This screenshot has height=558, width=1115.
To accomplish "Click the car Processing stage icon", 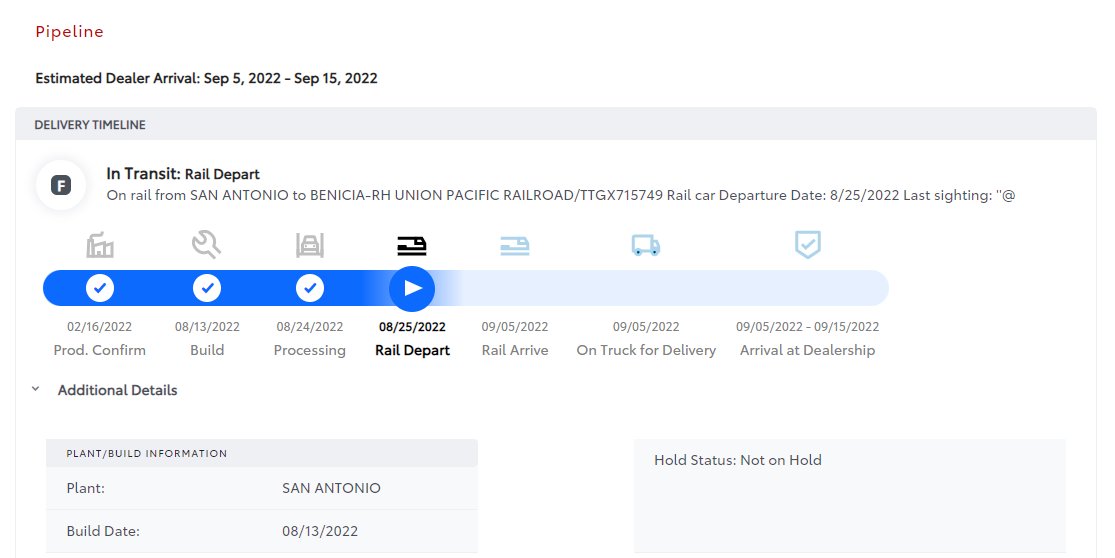I will point(310,245).
